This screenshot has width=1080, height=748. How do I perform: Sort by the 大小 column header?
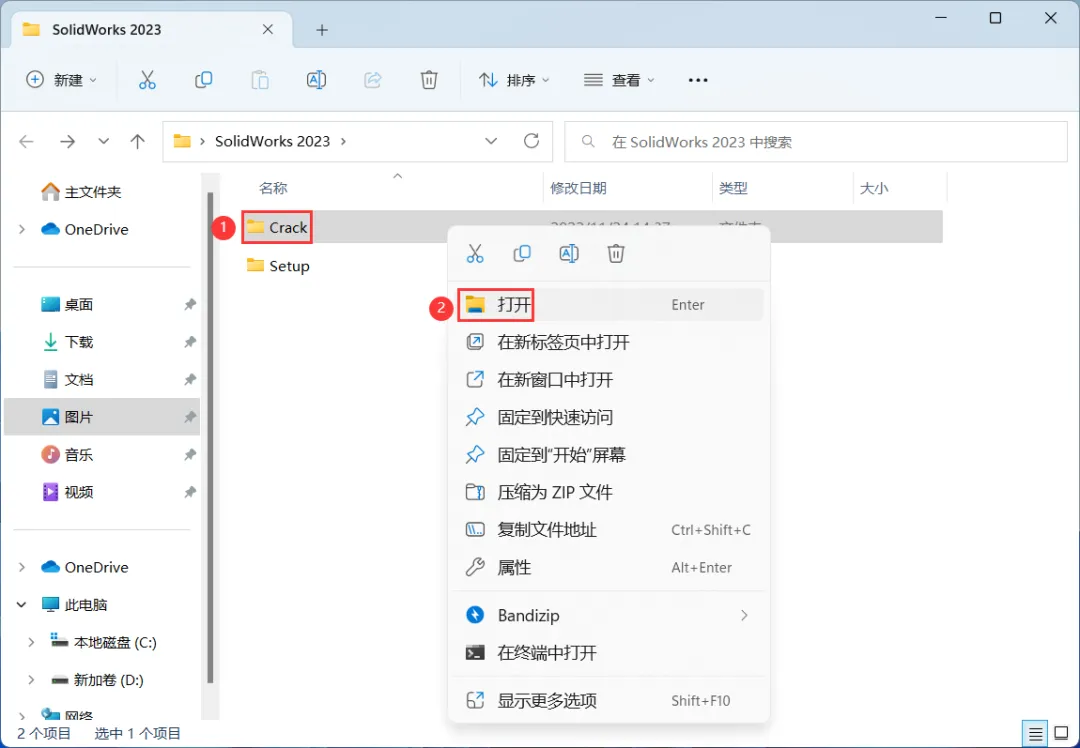click(873, 188)
